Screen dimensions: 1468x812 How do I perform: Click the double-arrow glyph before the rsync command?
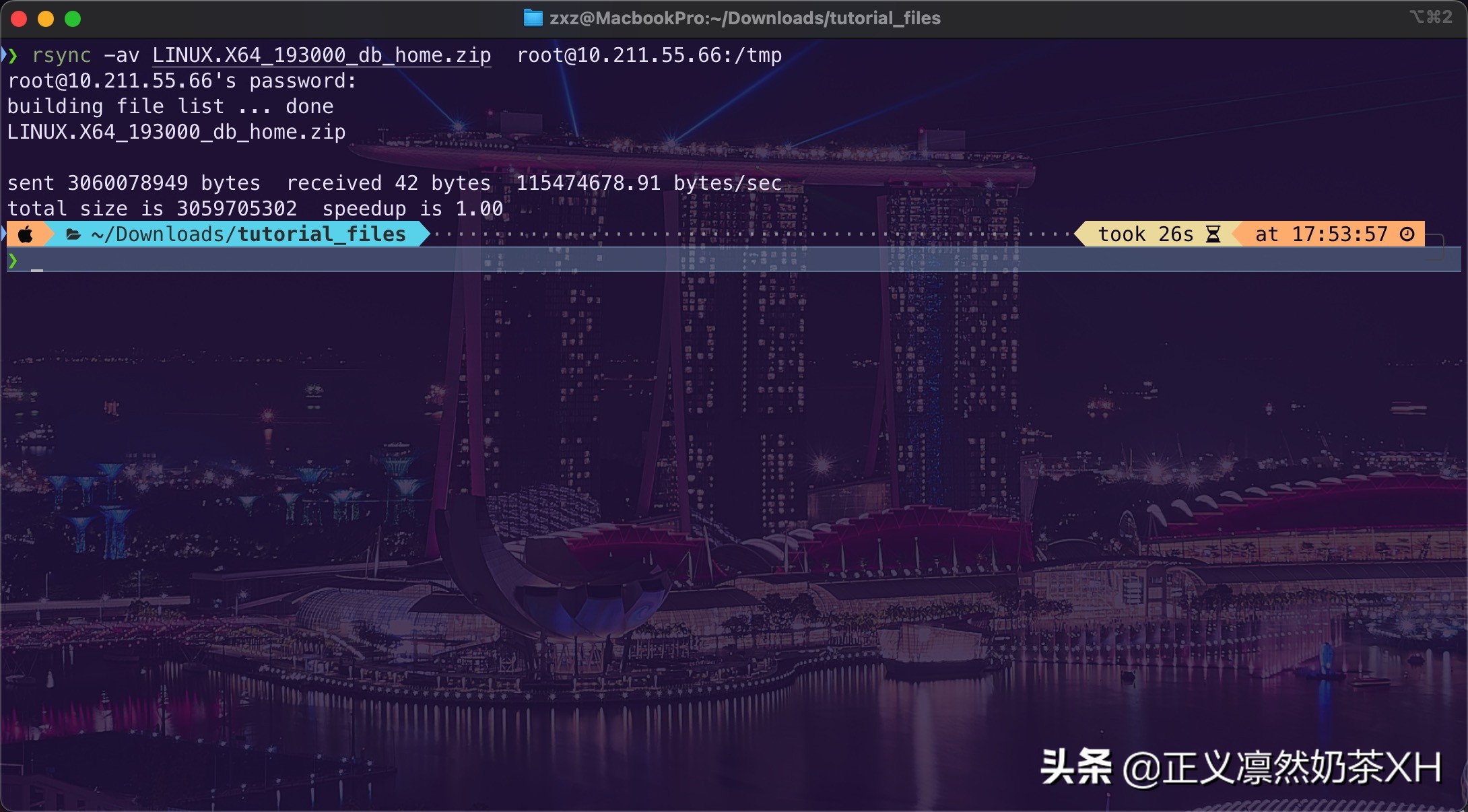[11, 55]
